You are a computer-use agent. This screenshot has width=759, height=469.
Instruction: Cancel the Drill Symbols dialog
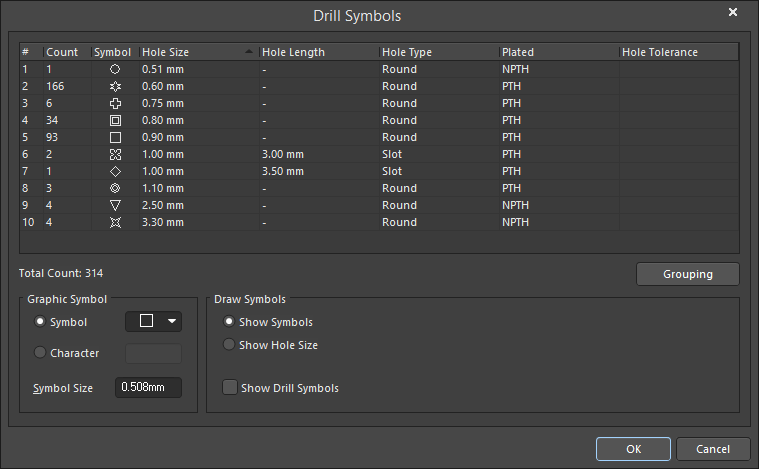point(713,449)
